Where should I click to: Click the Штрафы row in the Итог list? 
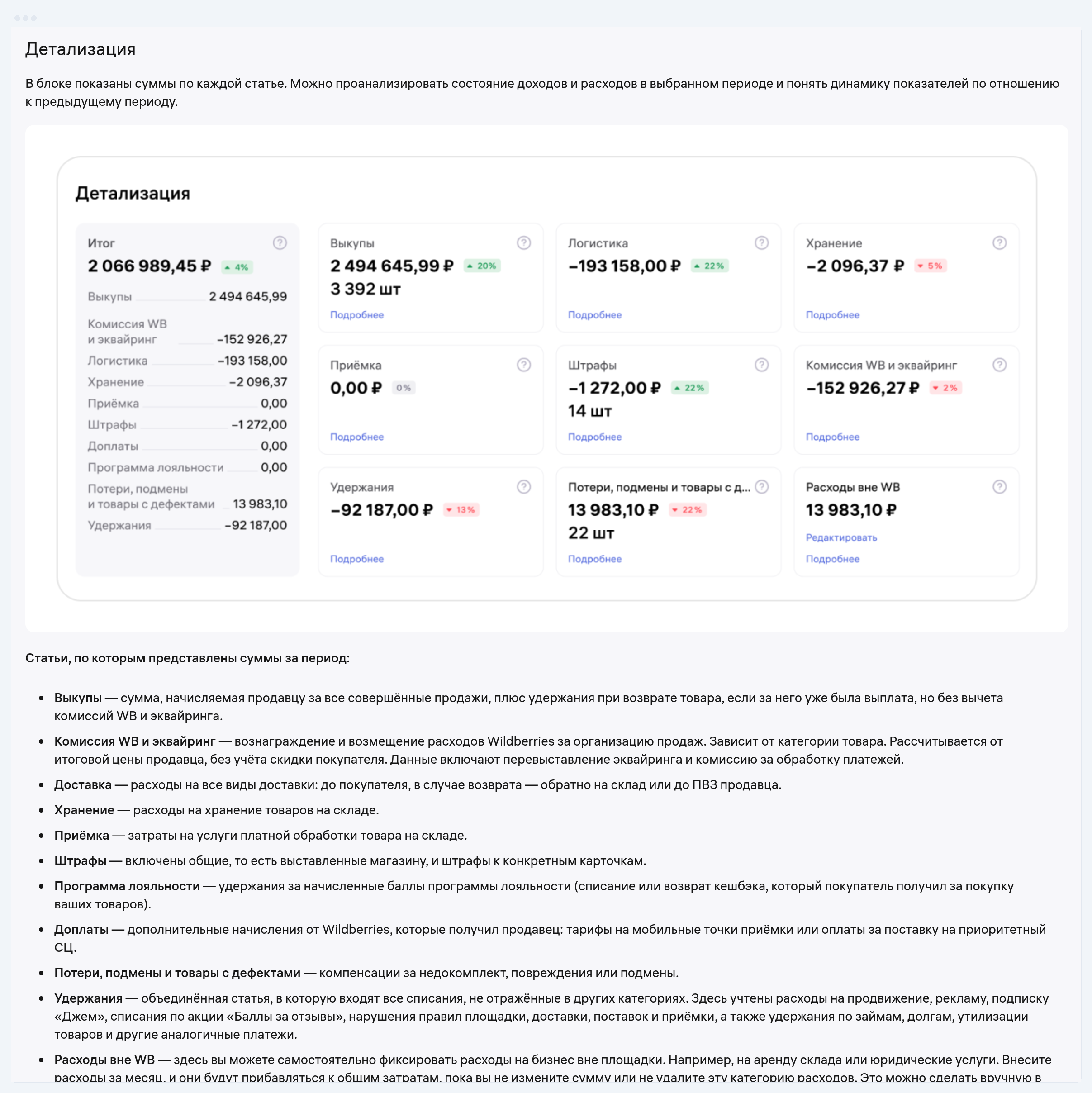click(x=187, y=425)
